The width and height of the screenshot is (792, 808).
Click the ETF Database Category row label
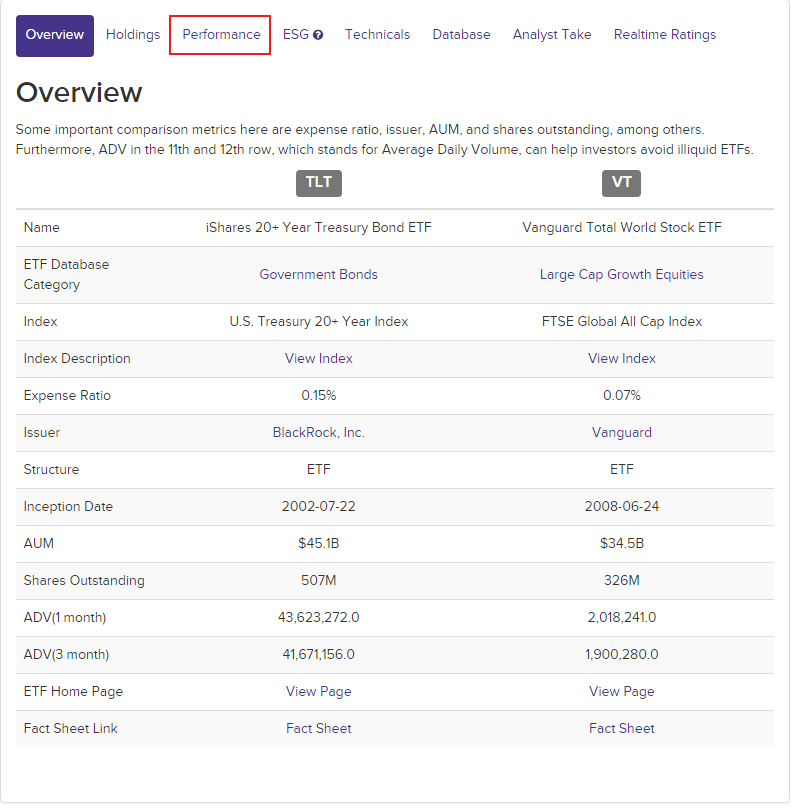pyautogui.click(x=66, y=275)
